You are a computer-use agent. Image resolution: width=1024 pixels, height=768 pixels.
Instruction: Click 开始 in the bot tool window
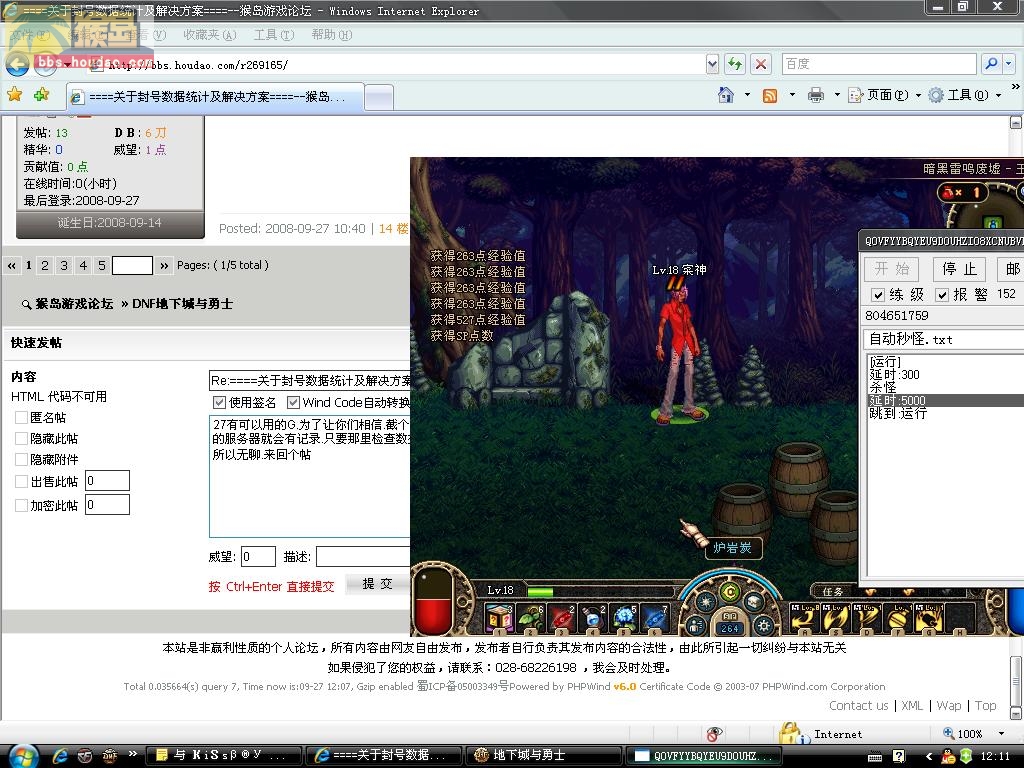pos(891,269)
